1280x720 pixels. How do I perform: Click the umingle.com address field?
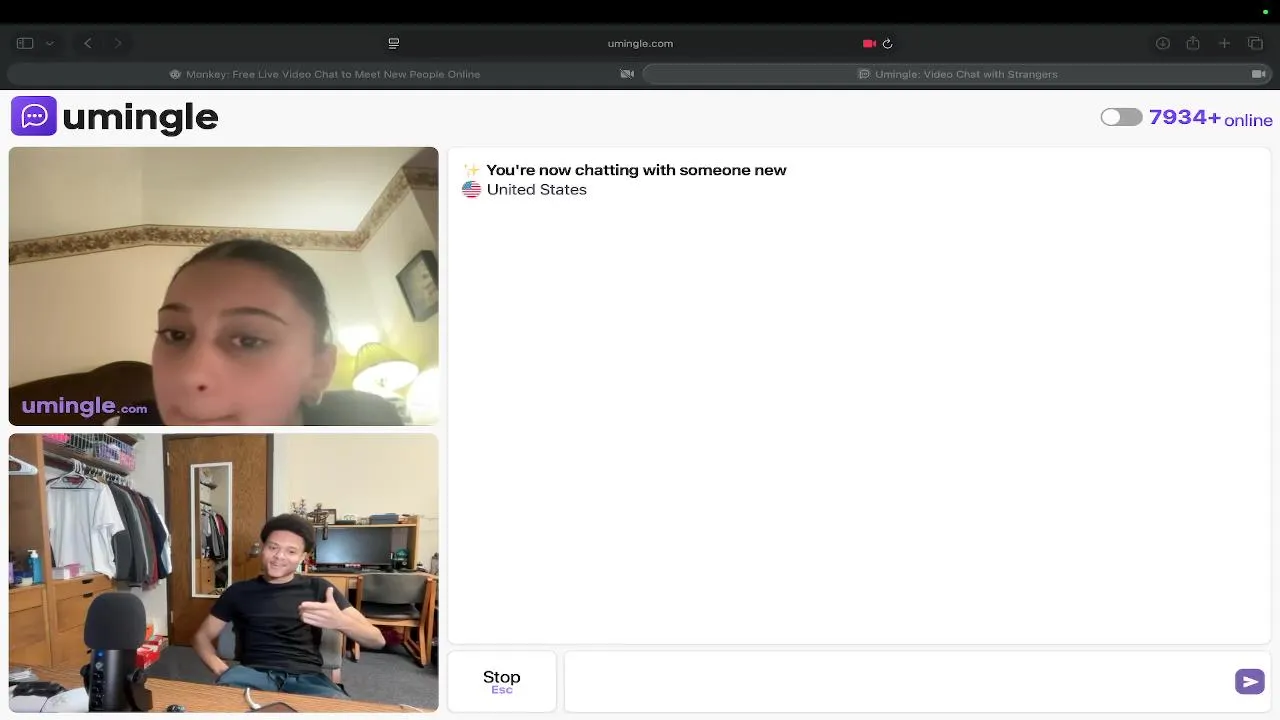click(640, 43)
